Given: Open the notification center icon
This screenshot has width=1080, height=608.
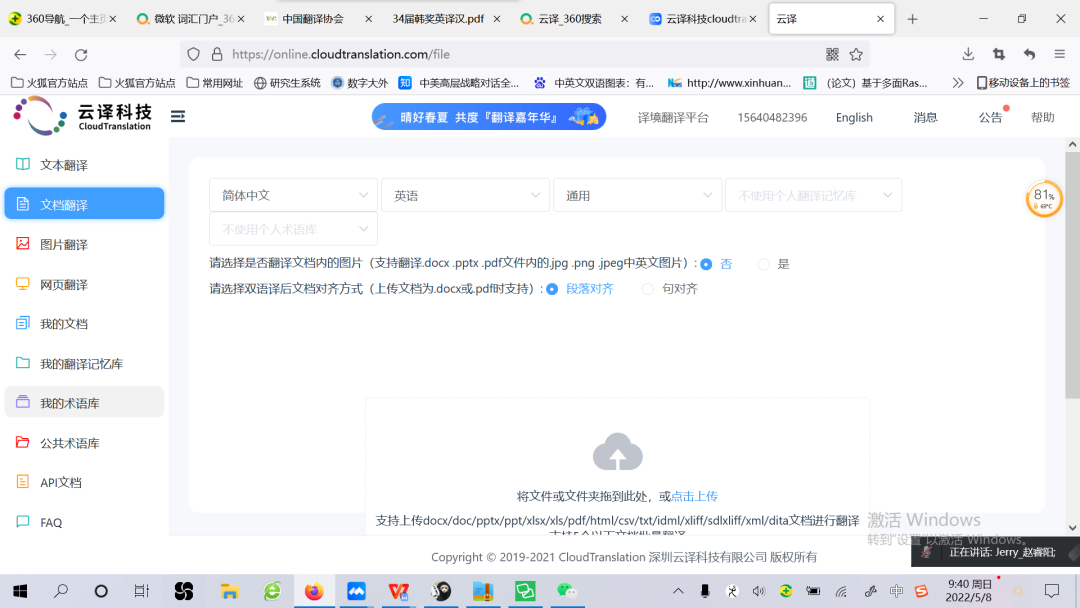Looking at the screenshot, I should (x=1052, y=591).
